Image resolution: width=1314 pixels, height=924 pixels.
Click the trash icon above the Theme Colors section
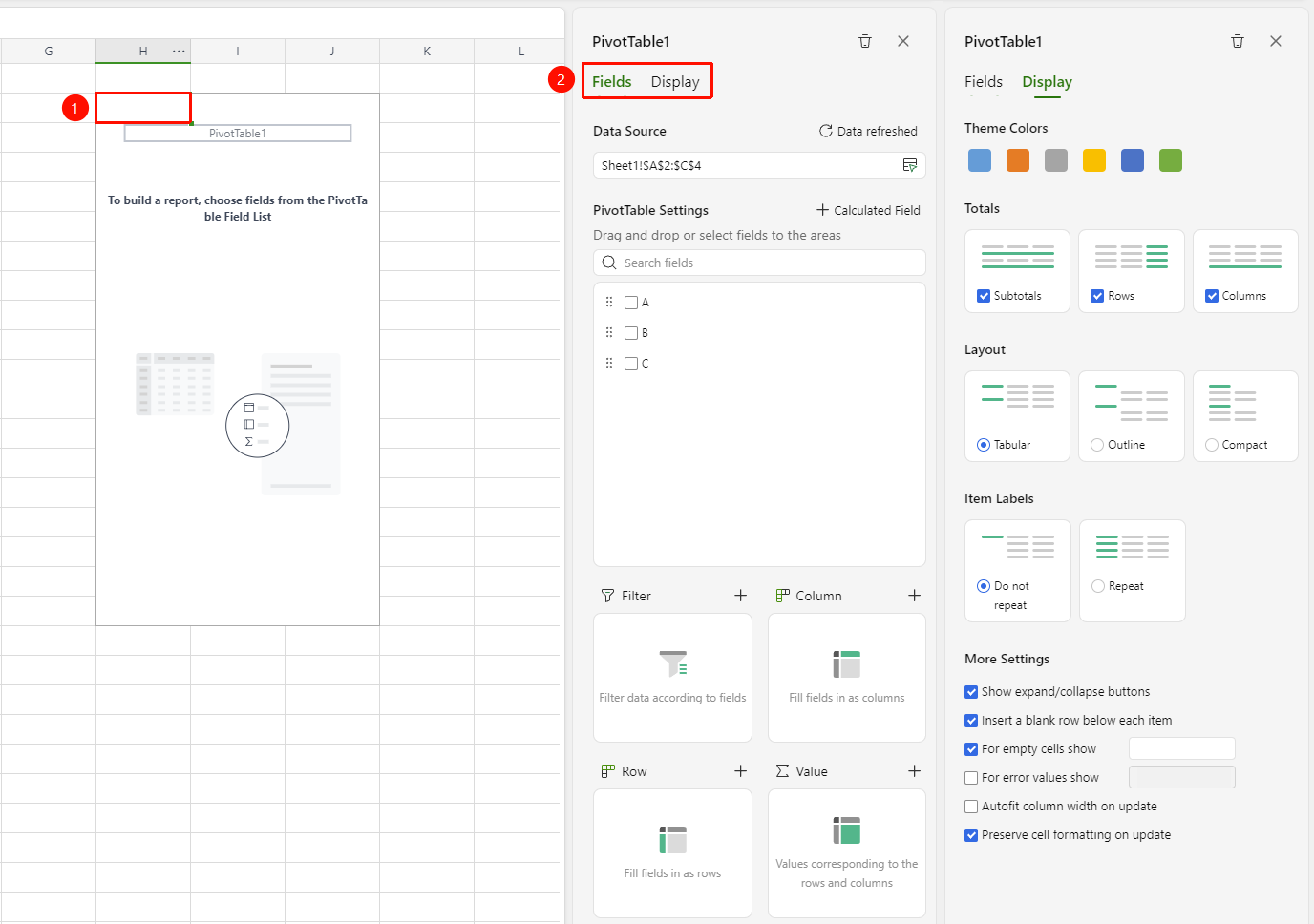pos(1238,41)
